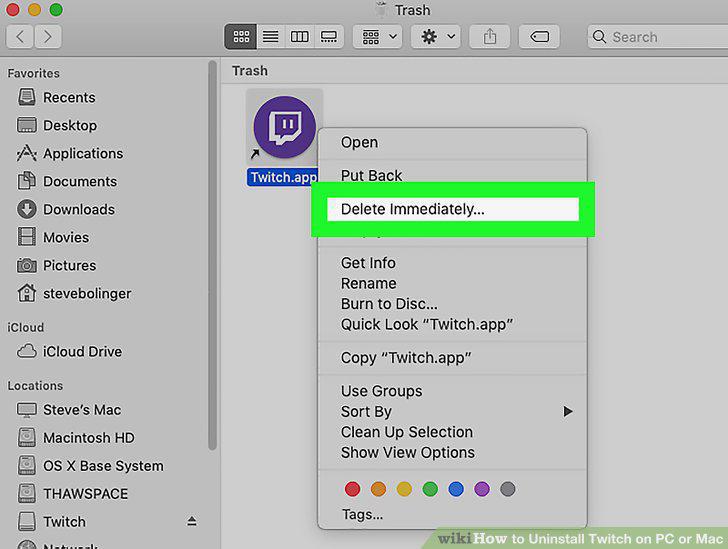
Task: Go back with the left arrow button
Action: coord(20,37)
